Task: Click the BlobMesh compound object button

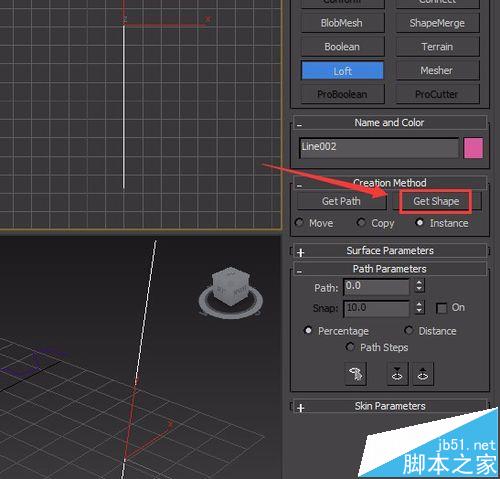Action: [x=342, y=23]
